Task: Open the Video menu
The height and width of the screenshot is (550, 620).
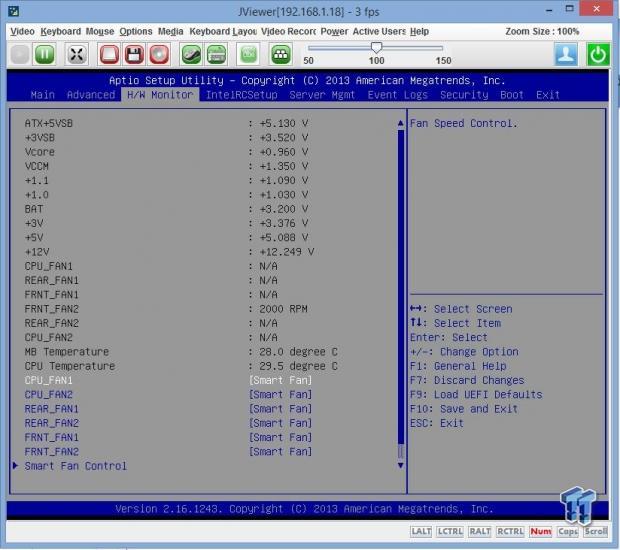Action: click(x=23, y=31)
